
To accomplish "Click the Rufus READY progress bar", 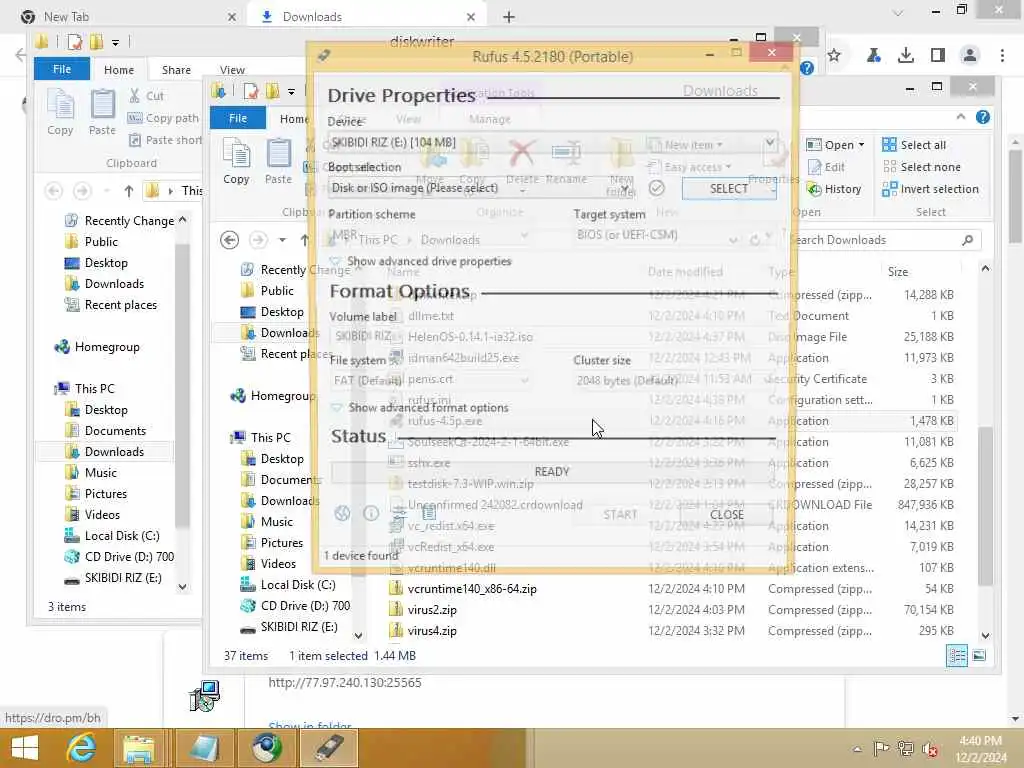I will [x=552, y=472].
